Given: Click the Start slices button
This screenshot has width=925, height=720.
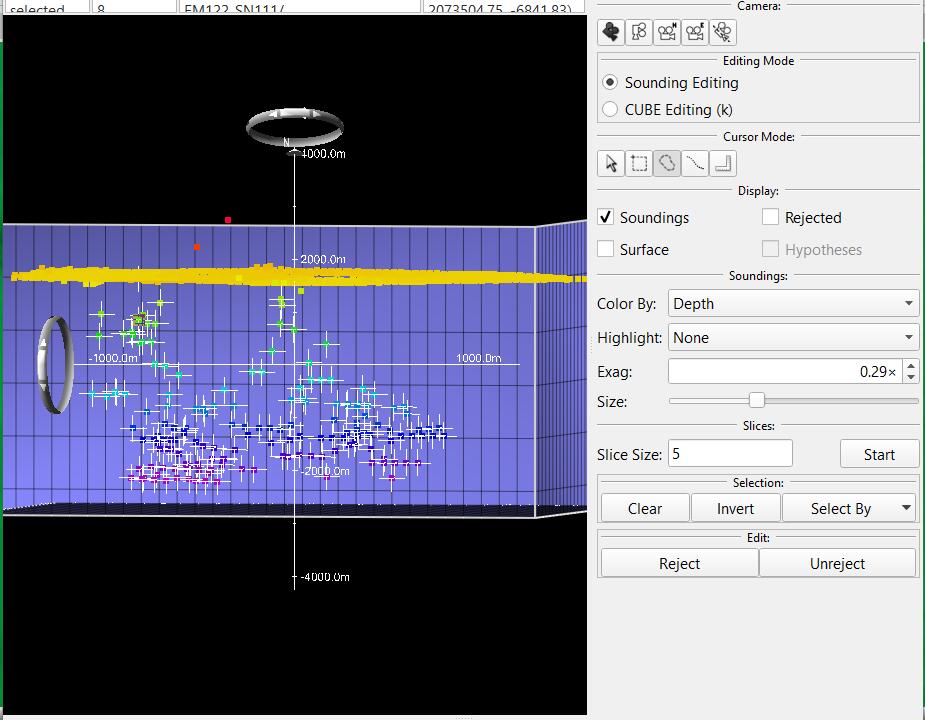Looking at the screenshot, I should 879,454.
